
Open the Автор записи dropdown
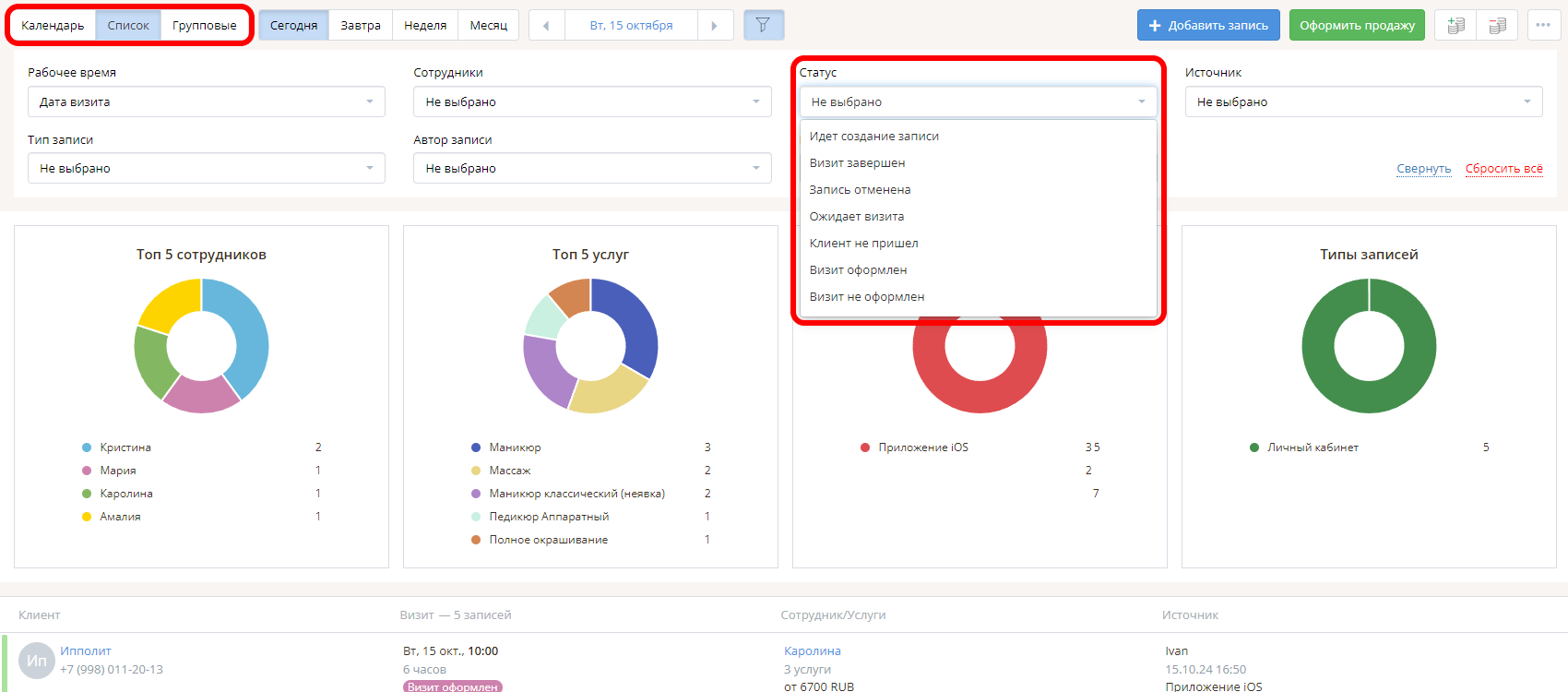592,168
